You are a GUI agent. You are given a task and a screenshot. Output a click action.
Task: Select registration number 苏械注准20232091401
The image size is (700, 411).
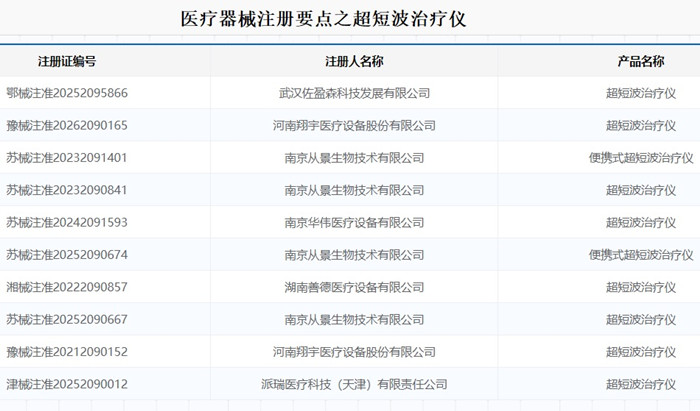[x=67, y=158]
